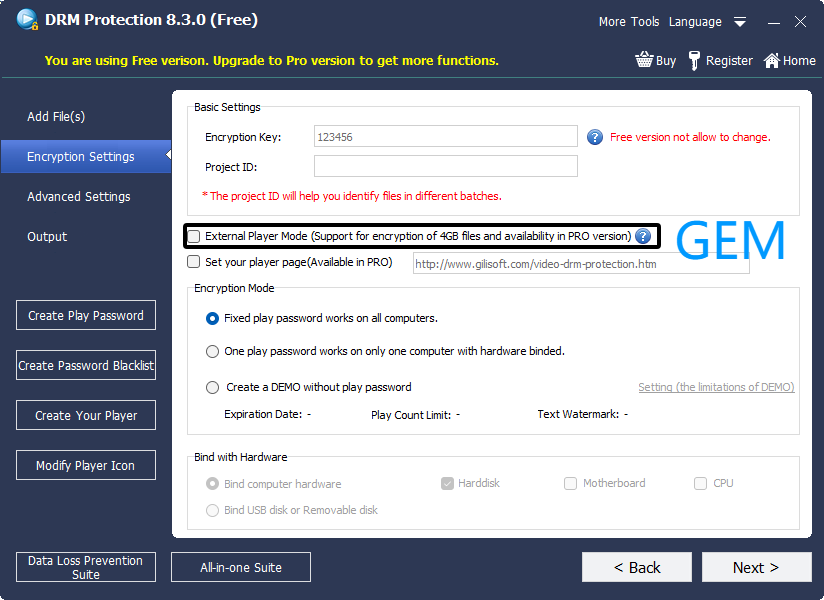Open help icon next to Encryption Key
824x600 pixels.
[594, 137]
